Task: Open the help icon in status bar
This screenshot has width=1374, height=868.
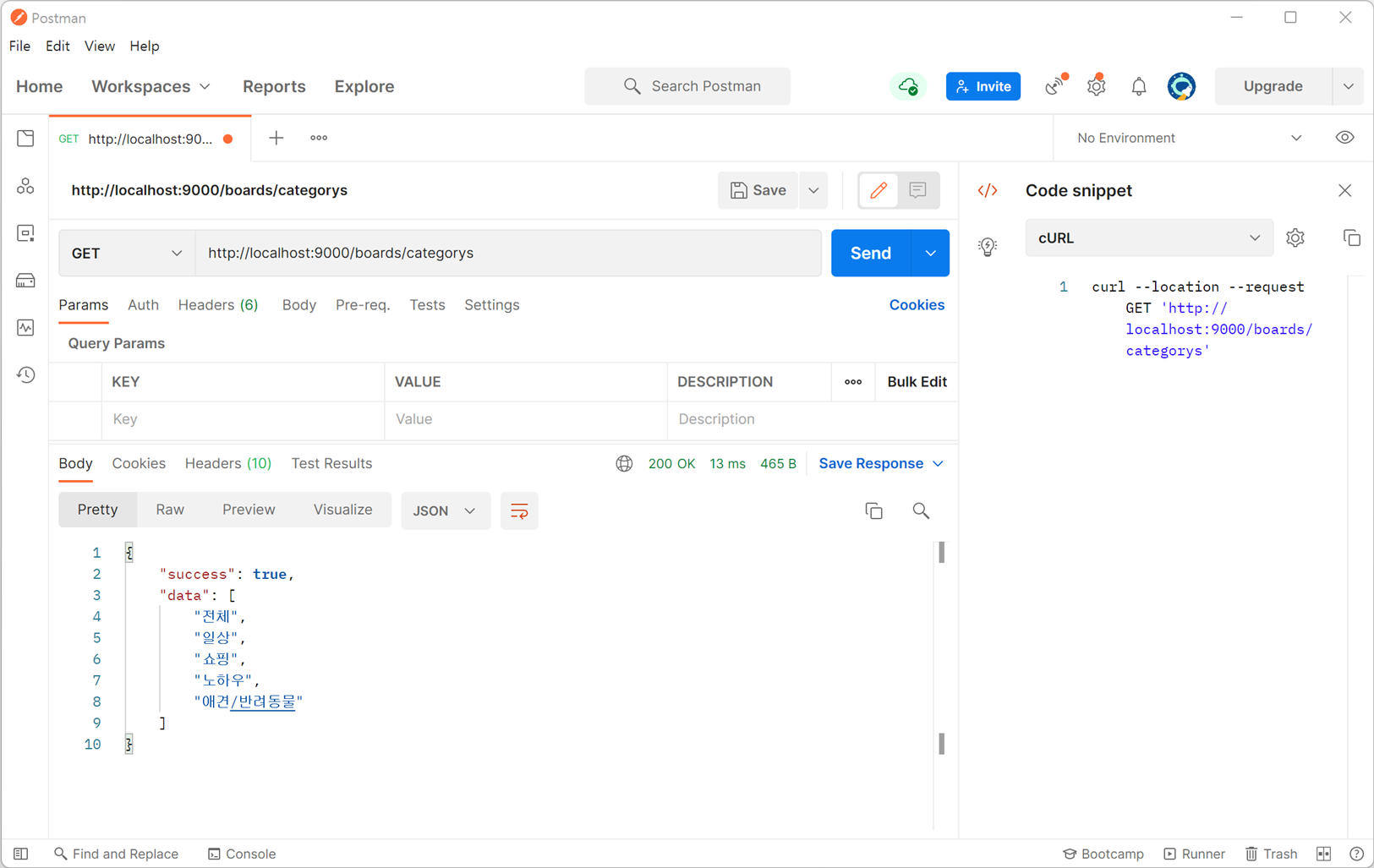Action: (x=1357, y=854)
